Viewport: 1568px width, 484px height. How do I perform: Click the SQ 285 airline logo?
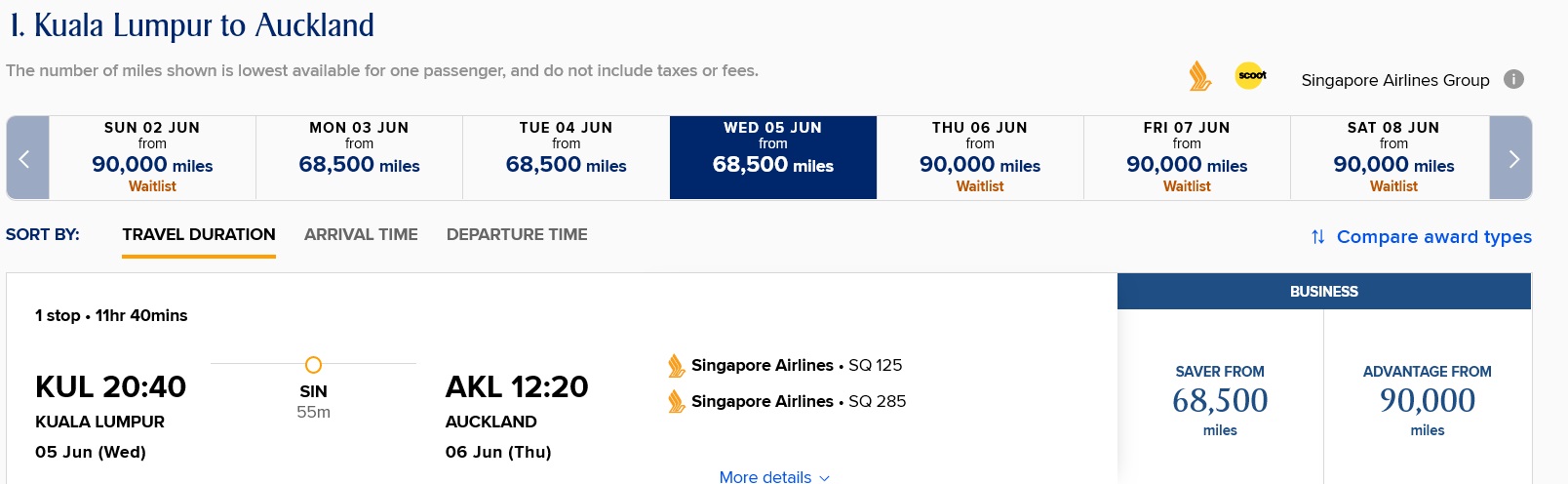click(676, 402)
